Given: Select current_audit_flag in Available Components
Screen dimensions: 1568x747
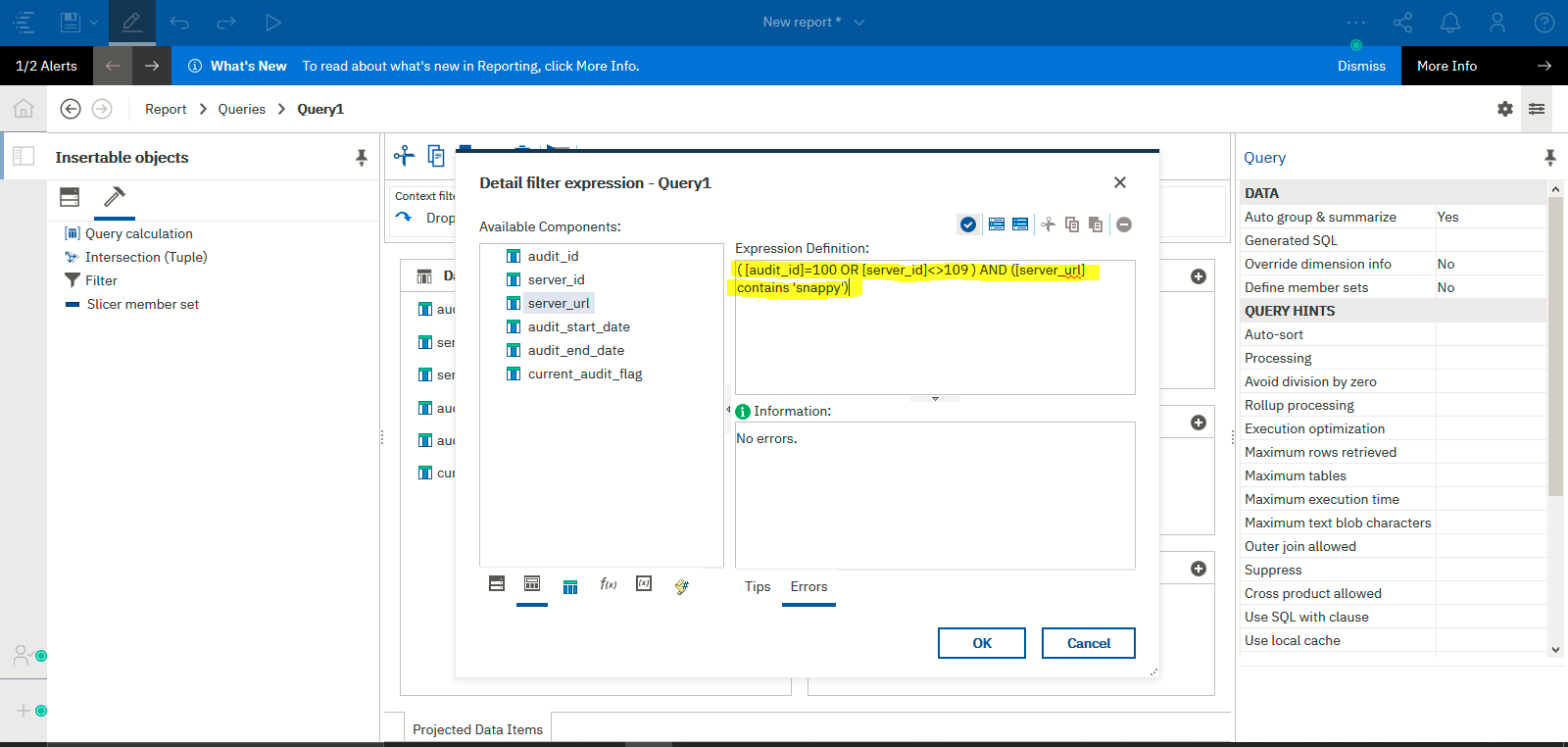Looking at the screenshot, I should [x=585, y=373].
